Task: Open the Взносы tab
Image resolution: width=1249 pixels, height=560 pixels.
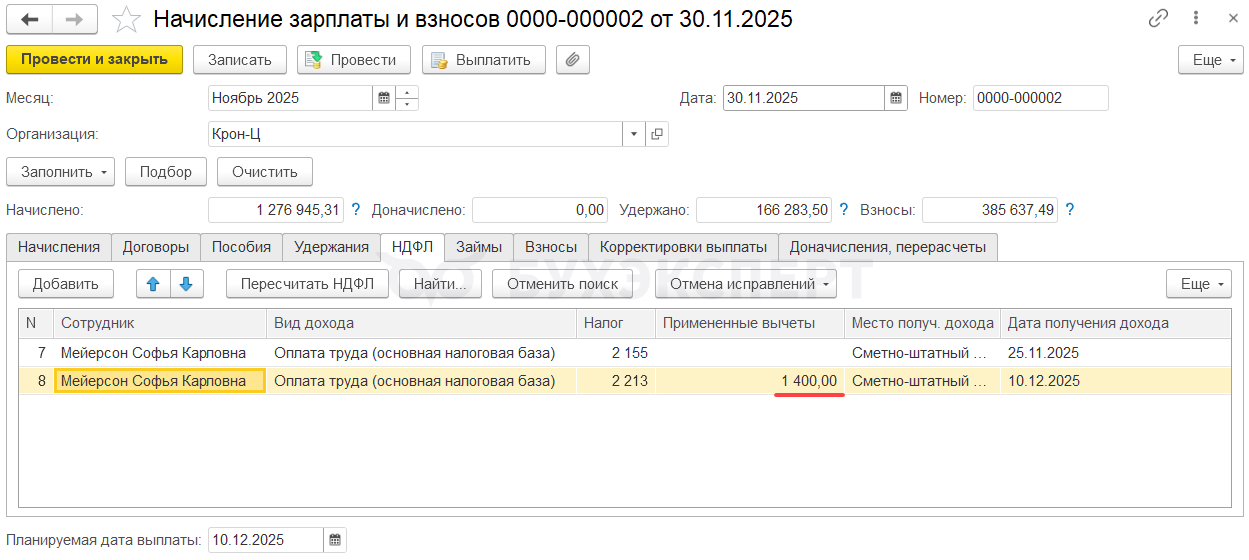Action: click(551, 247)
